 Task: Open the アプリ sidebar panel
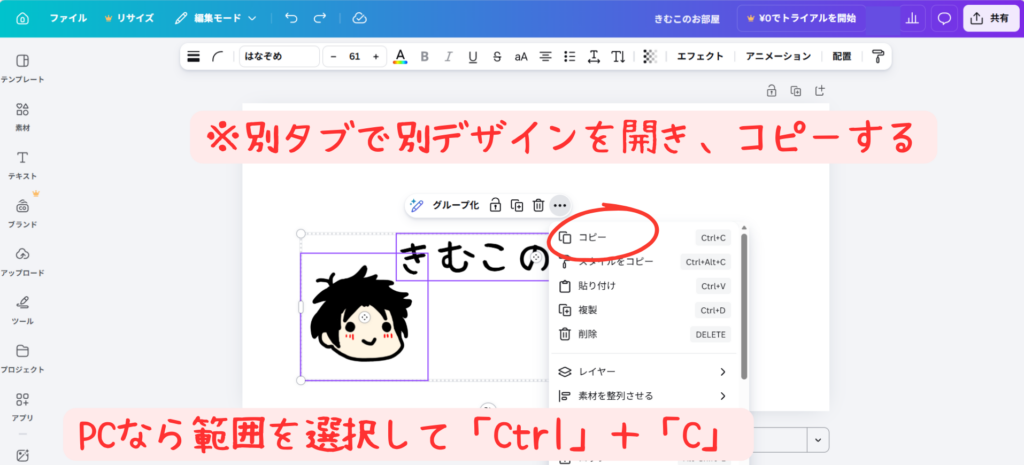[x=22, y=407]
